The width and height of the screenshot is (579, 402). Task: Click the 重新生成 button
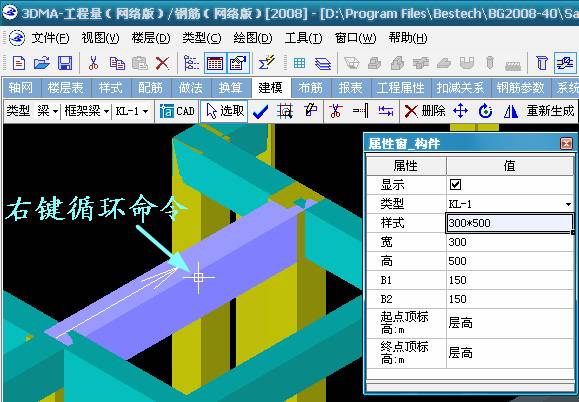pyautogui.click(x=550, y=111)
